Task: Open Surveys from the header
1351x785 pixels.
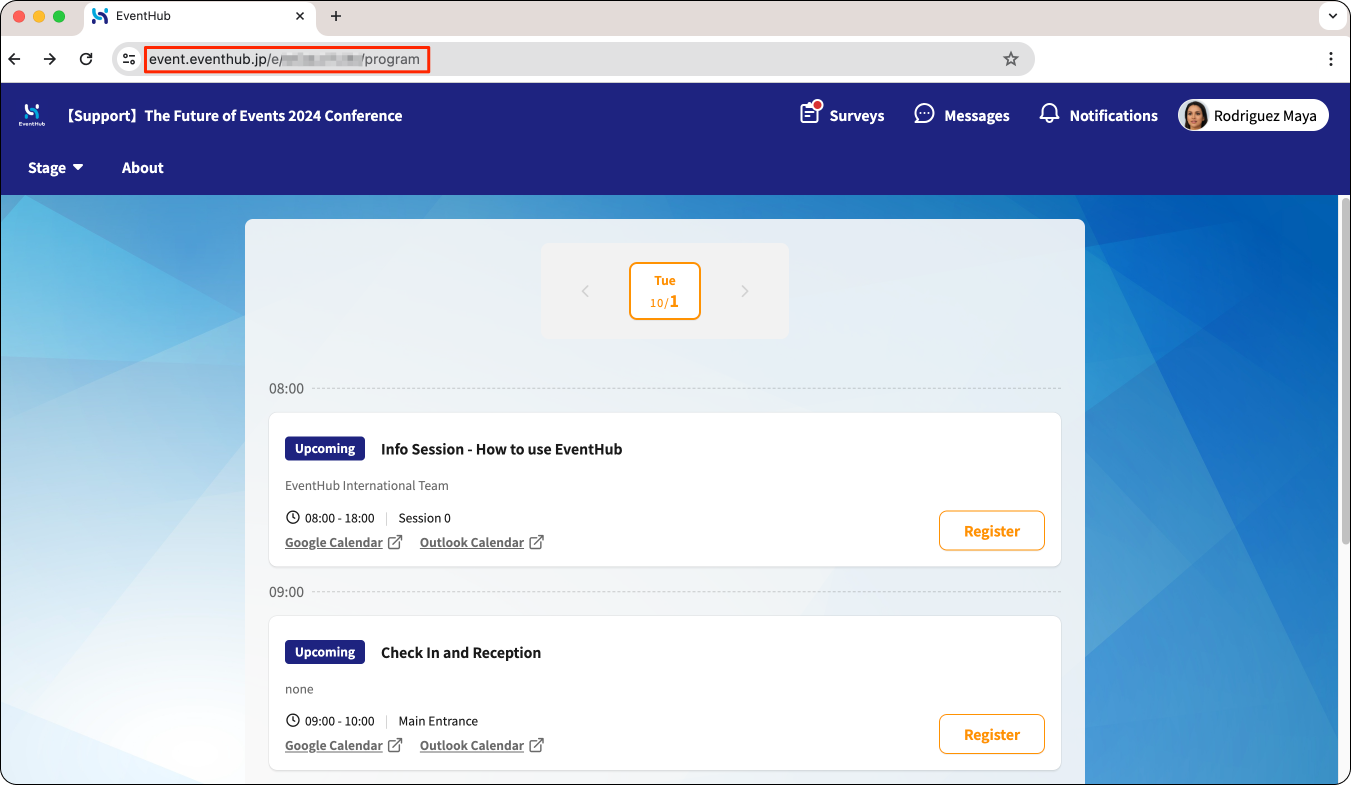Action: pos(842,115)
